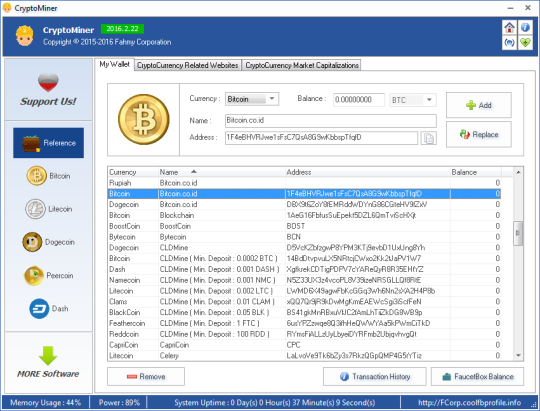Click the Power 89% status entry
Screen dimensions: 540x411
[119, 402]
